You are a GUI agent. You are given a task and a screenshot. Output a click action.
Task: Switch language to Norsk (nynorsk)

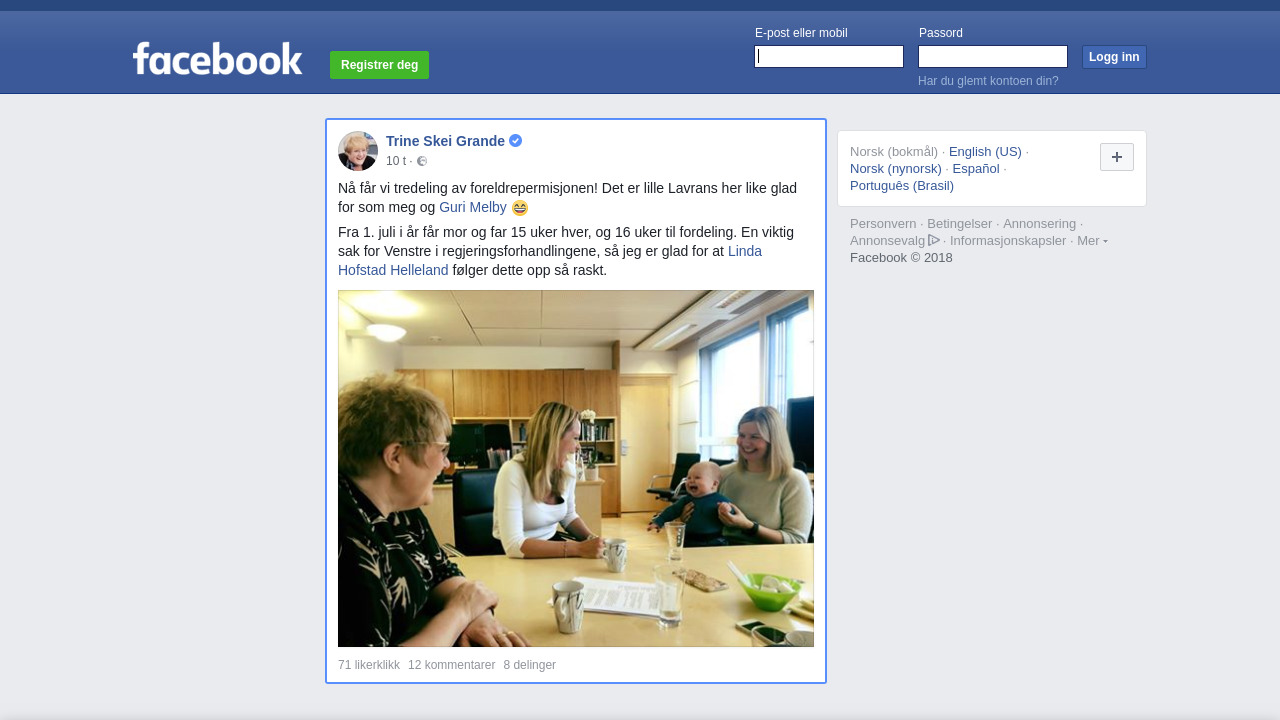click(x=896, y=169)
